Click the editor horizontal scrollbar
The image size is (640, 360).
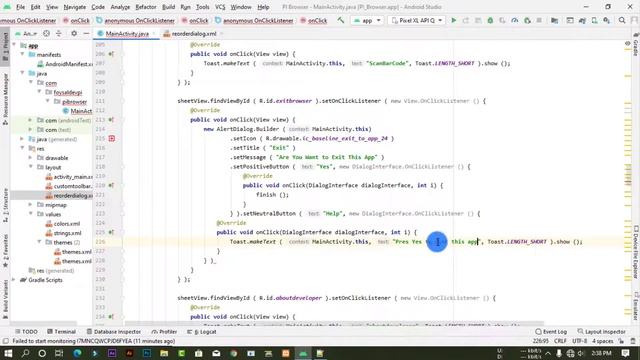point(335,324)
